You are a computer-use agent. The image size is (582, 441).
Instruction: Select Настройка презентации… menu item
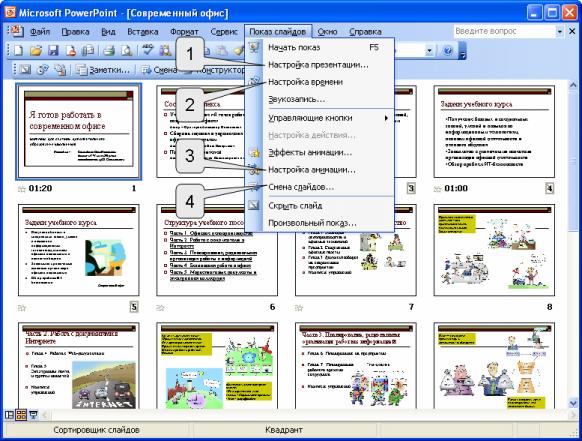320,65
